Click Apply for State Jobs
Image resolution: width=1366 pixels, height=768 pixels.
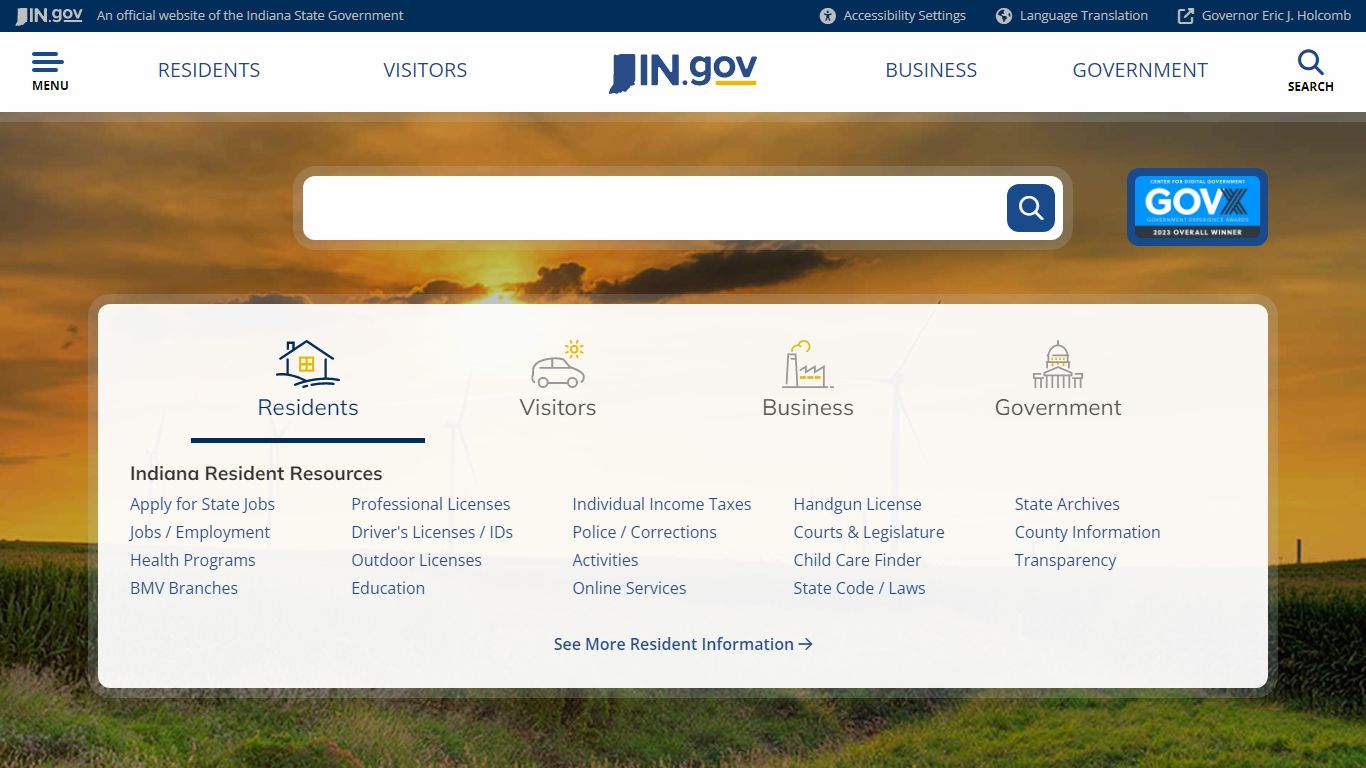point(202,504)
